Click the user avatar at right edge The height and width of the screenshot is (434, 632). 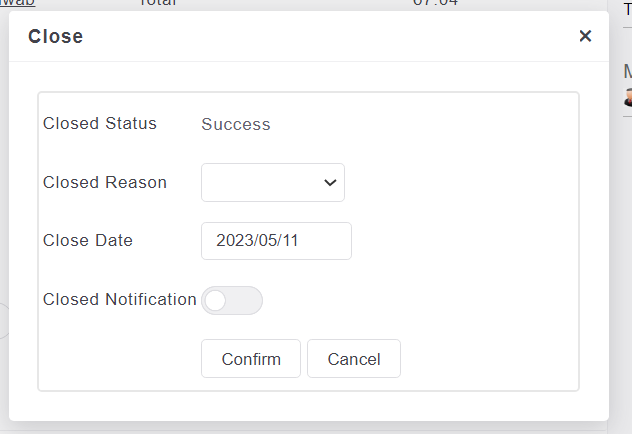[x=628, y=98]
